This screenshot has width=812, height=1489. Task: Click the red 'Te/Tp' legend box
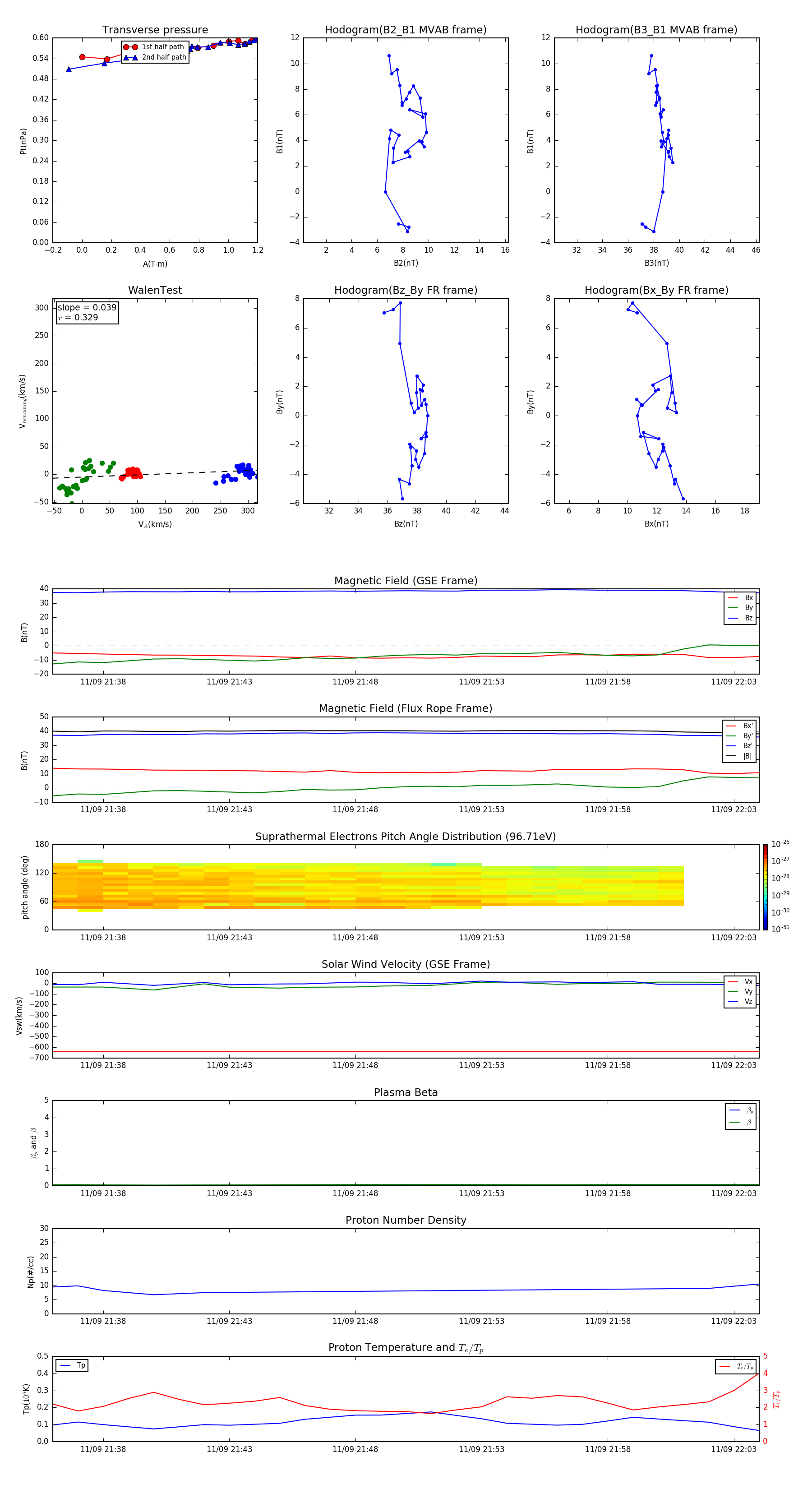[736, 1366]
